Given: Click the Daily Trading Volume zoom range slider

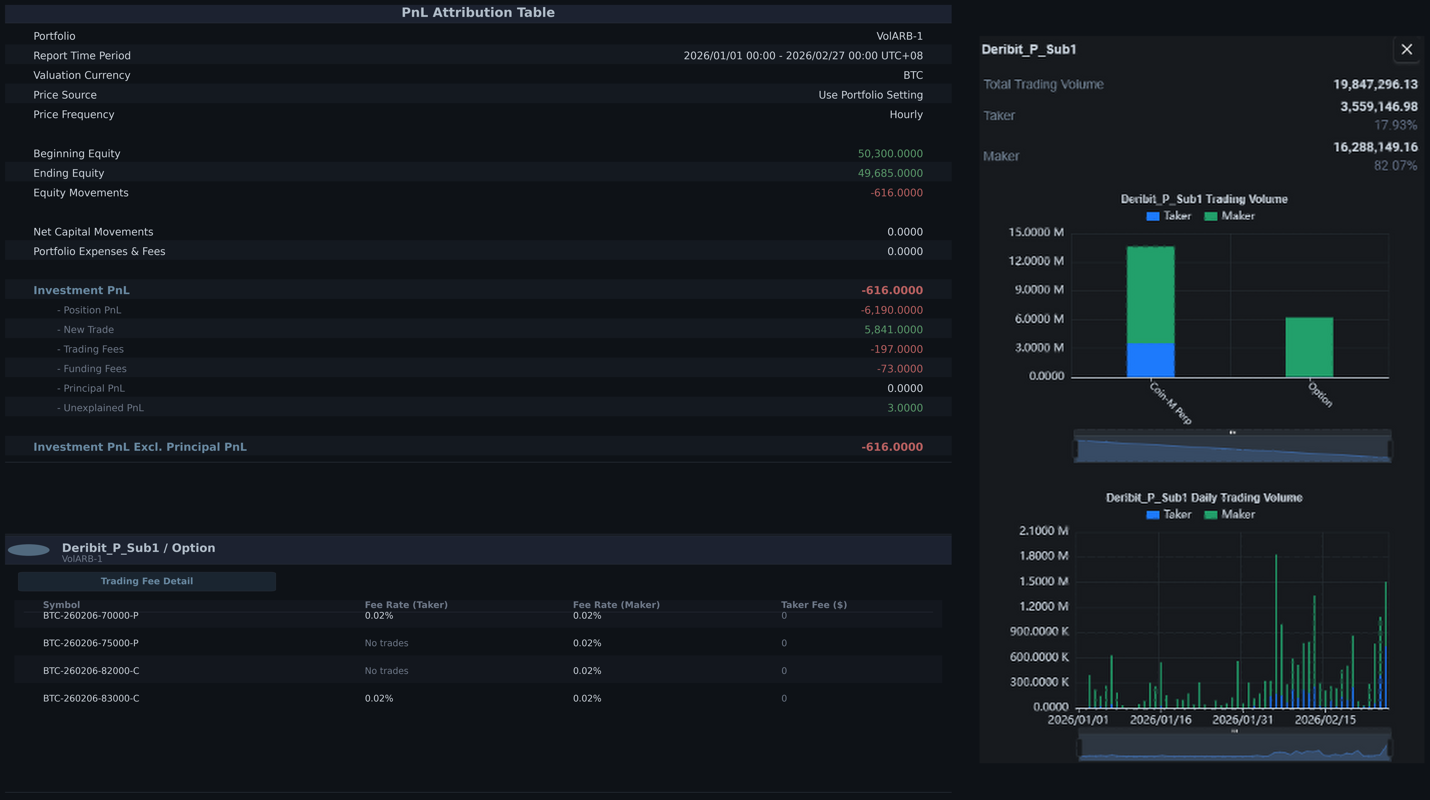Looking at the screenshot, I should coord(1234,747).
